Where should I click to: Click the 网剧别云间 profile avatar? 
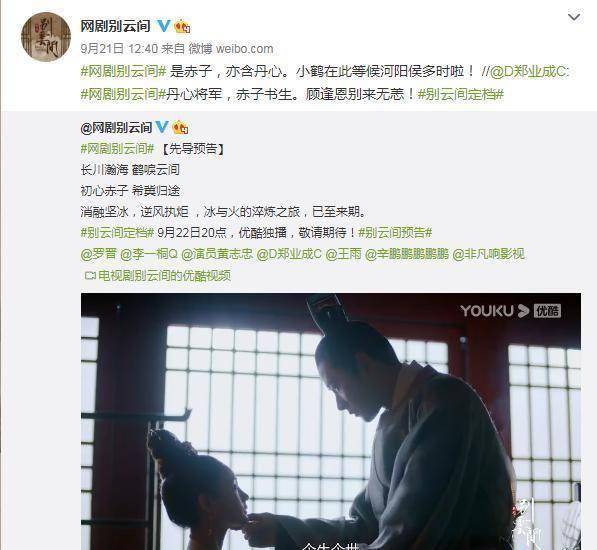pyautogui.click(x=46, y=37)
